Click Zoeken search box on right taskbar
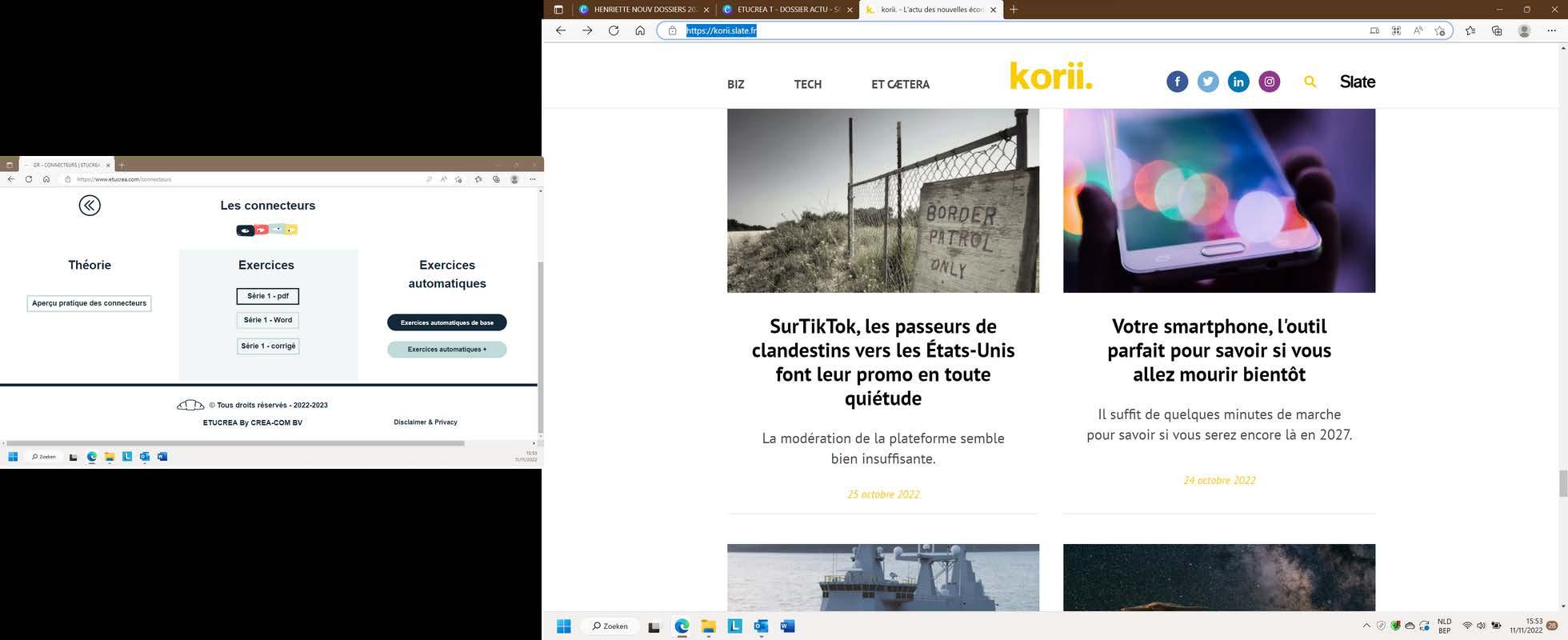1568x640 pixels. 610,626
